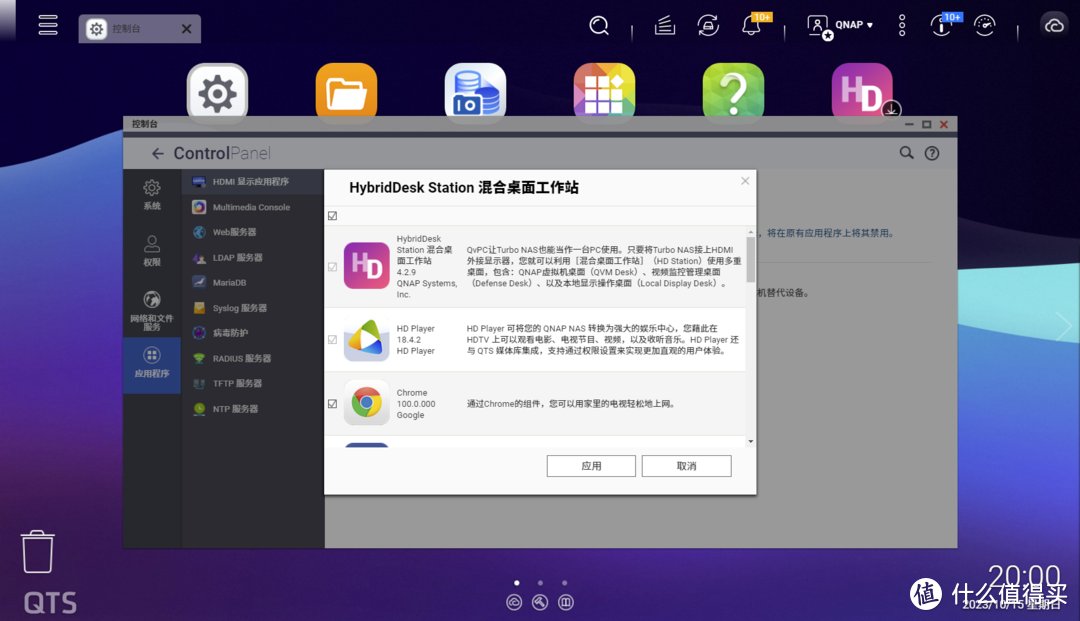Click the HybridDesk Station app icon in list
Screen dimensions: 1080x621
point(366,266)
